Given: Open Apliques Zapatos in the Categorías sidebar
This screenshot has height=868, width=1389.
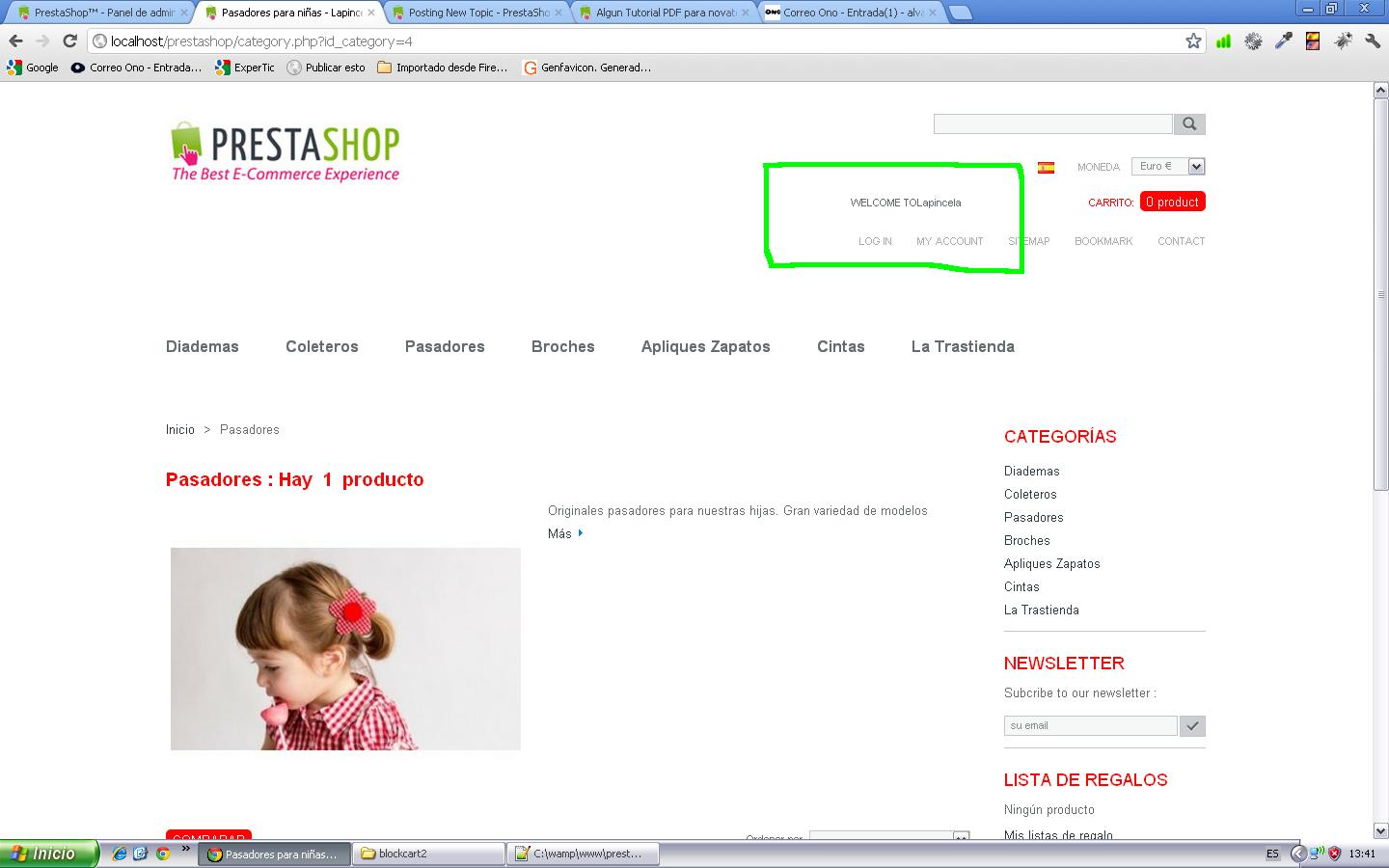Looking at the screenshot, I should 1052,563.
